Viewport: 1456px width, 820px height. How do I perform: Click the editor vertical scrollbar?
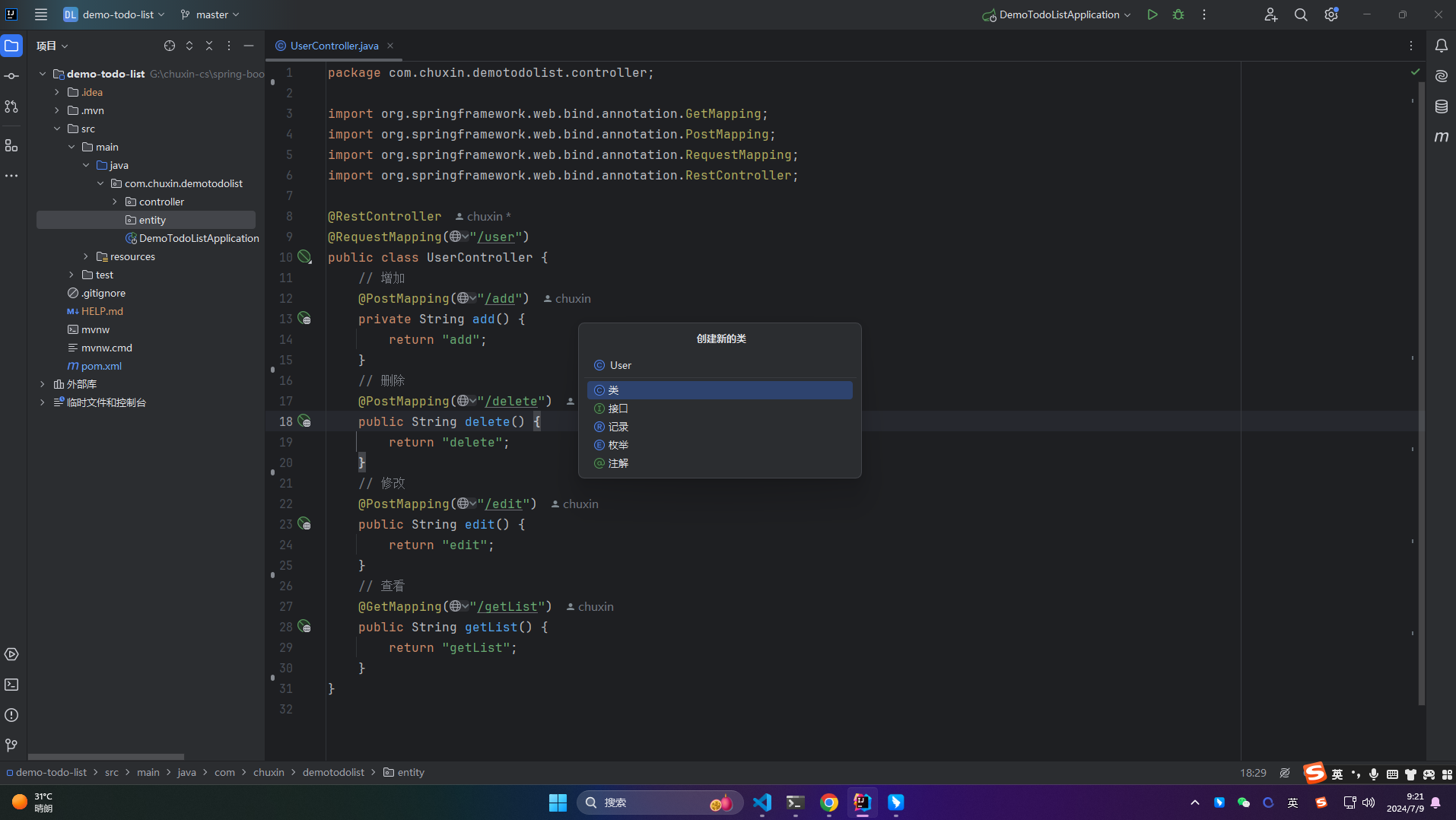tap(1421, 394)
